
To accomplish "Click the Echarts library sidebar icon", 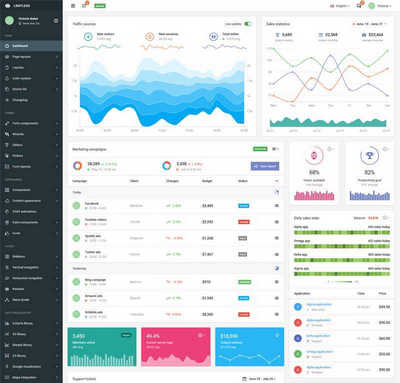I will pos(7,323).
